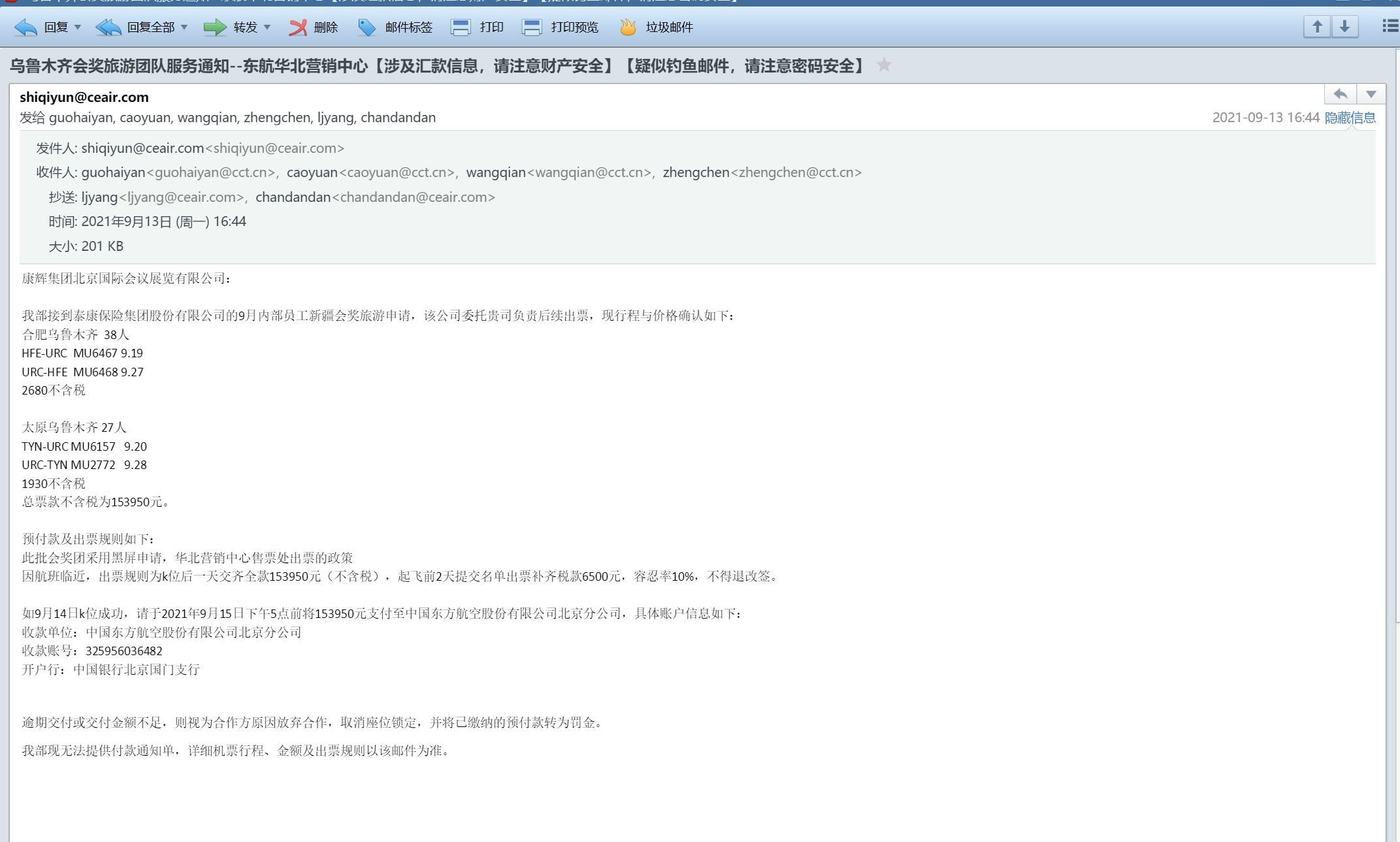Click the 隐藏信息 link
The height and width of the screenshot is (842, 1400).
tap(1350, 118)
